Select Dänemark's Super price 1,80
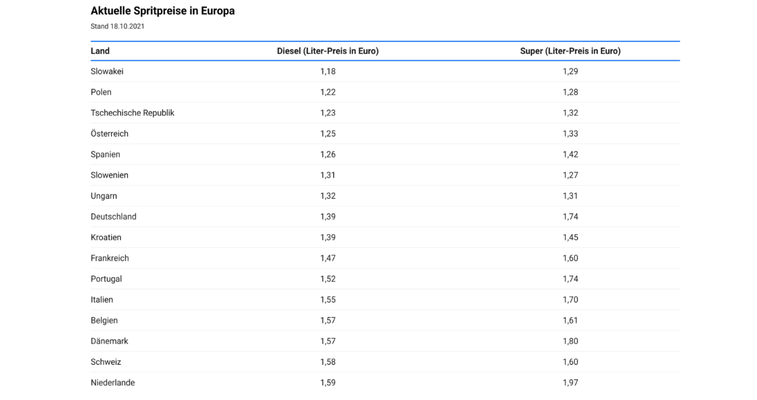Screen dimensions: 757x400 [x=570, y=341]
